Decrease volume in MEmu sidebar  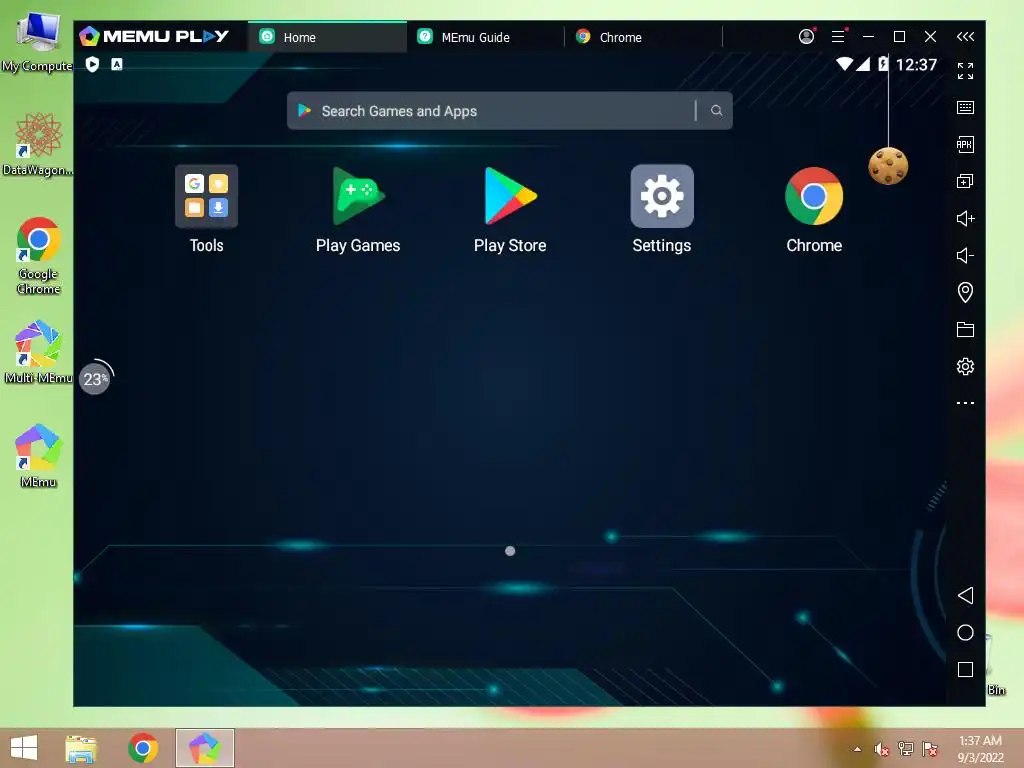tap(965, 255)
